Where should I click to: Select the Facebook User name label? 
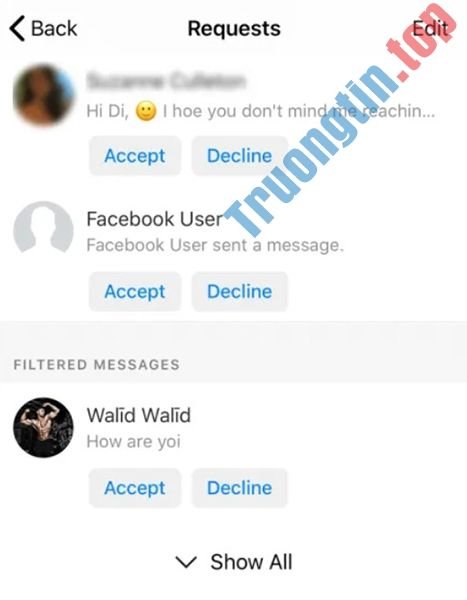pos(154,219)
